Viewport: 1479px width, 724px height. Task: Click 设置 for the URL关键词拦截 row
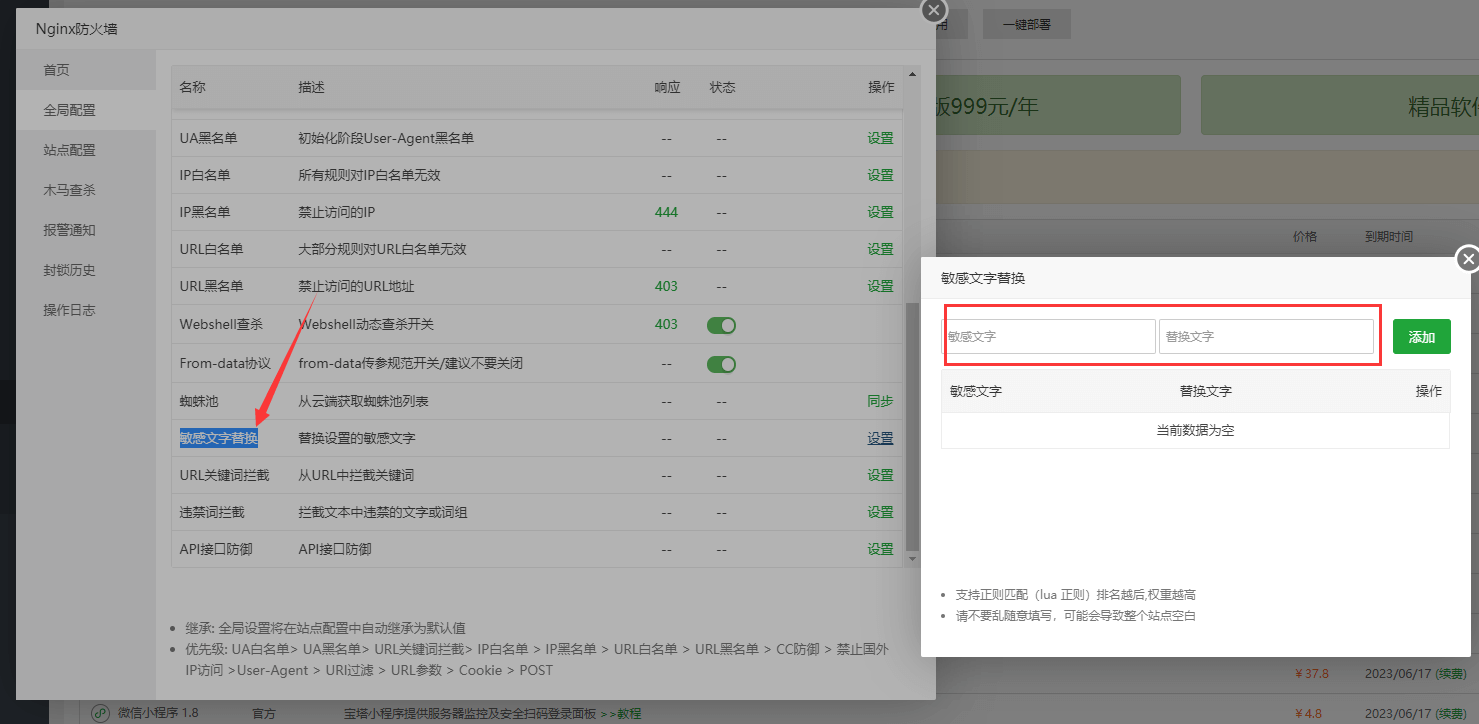880,475
